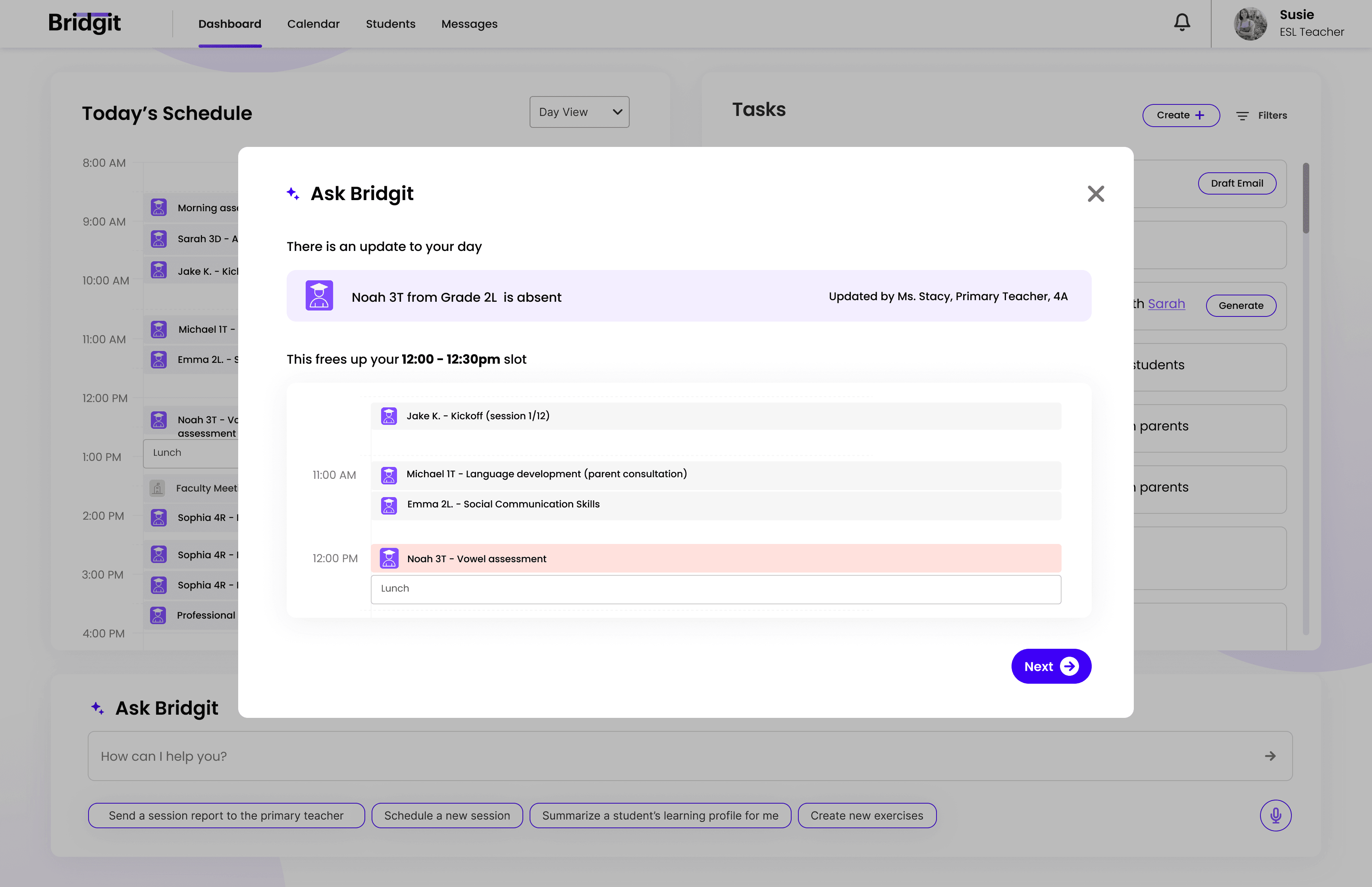Viewport: 1372px width, 887px height.
Task: Activate the microphone voice input
Action: point(1275,815)
